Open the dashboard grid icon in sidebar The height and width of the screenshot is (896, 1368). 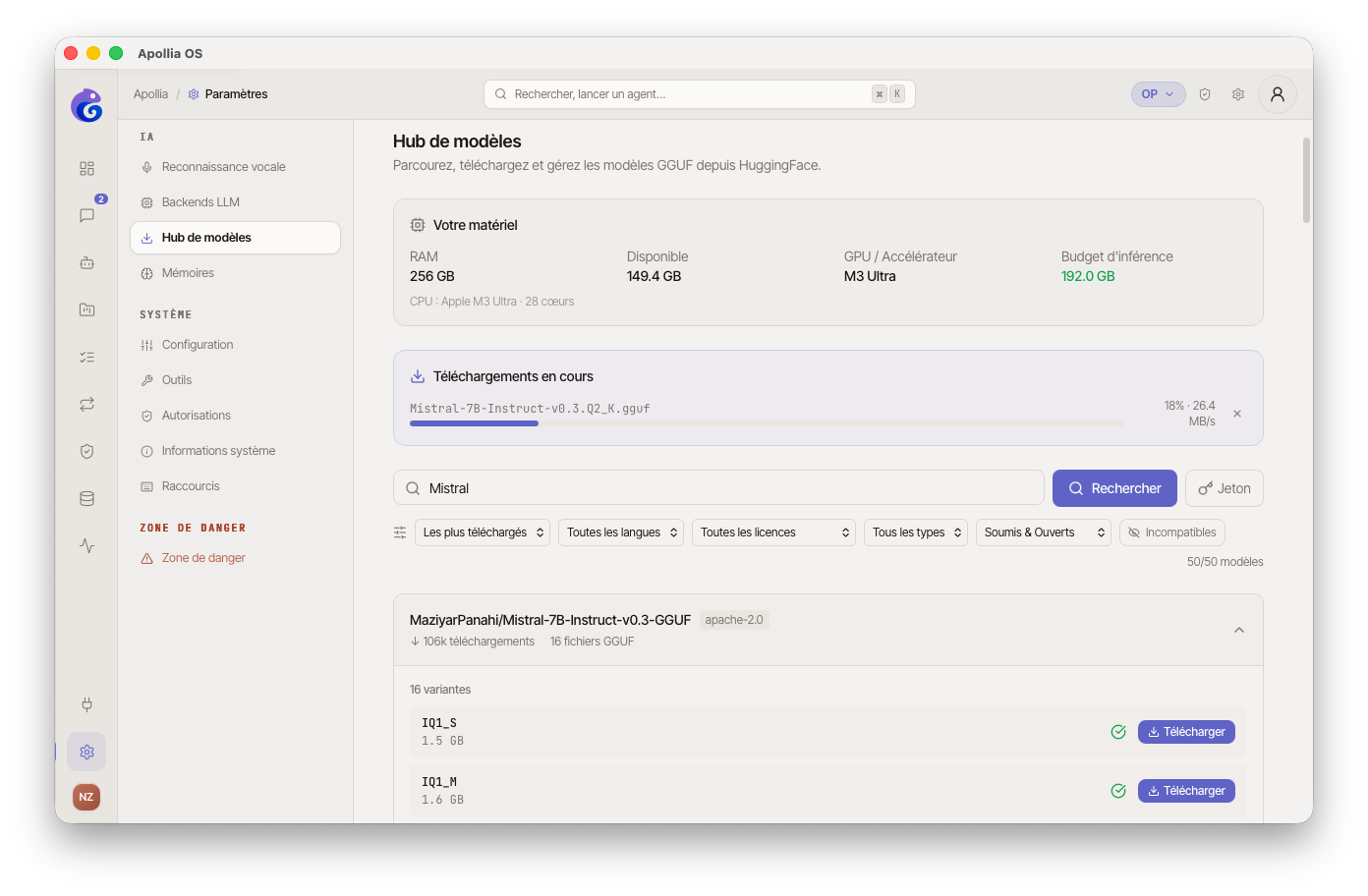point(86,168)
